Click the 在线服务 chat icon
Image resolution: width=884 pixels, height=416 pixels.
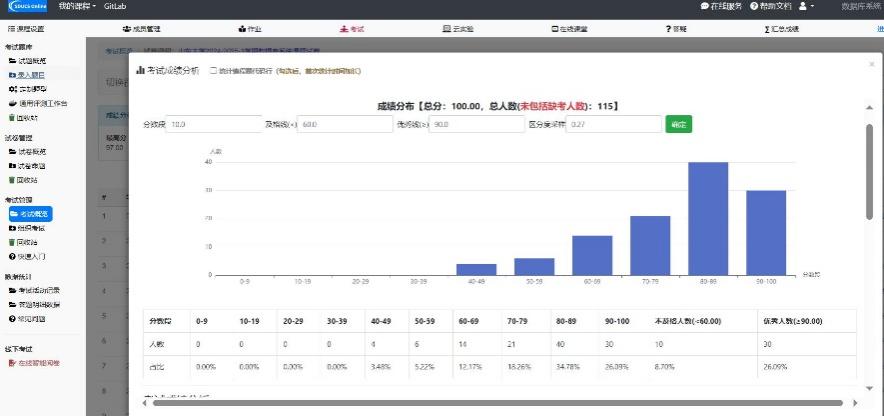click(704, 7)
